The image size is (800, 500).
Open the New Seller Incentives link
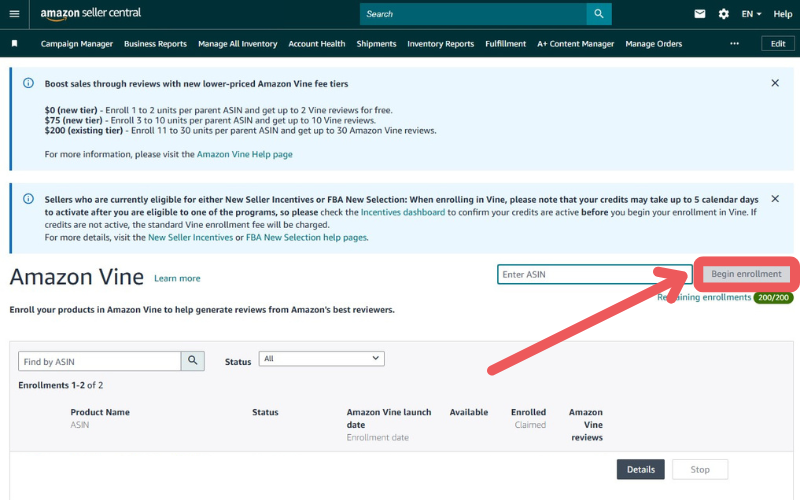[190, 237]
